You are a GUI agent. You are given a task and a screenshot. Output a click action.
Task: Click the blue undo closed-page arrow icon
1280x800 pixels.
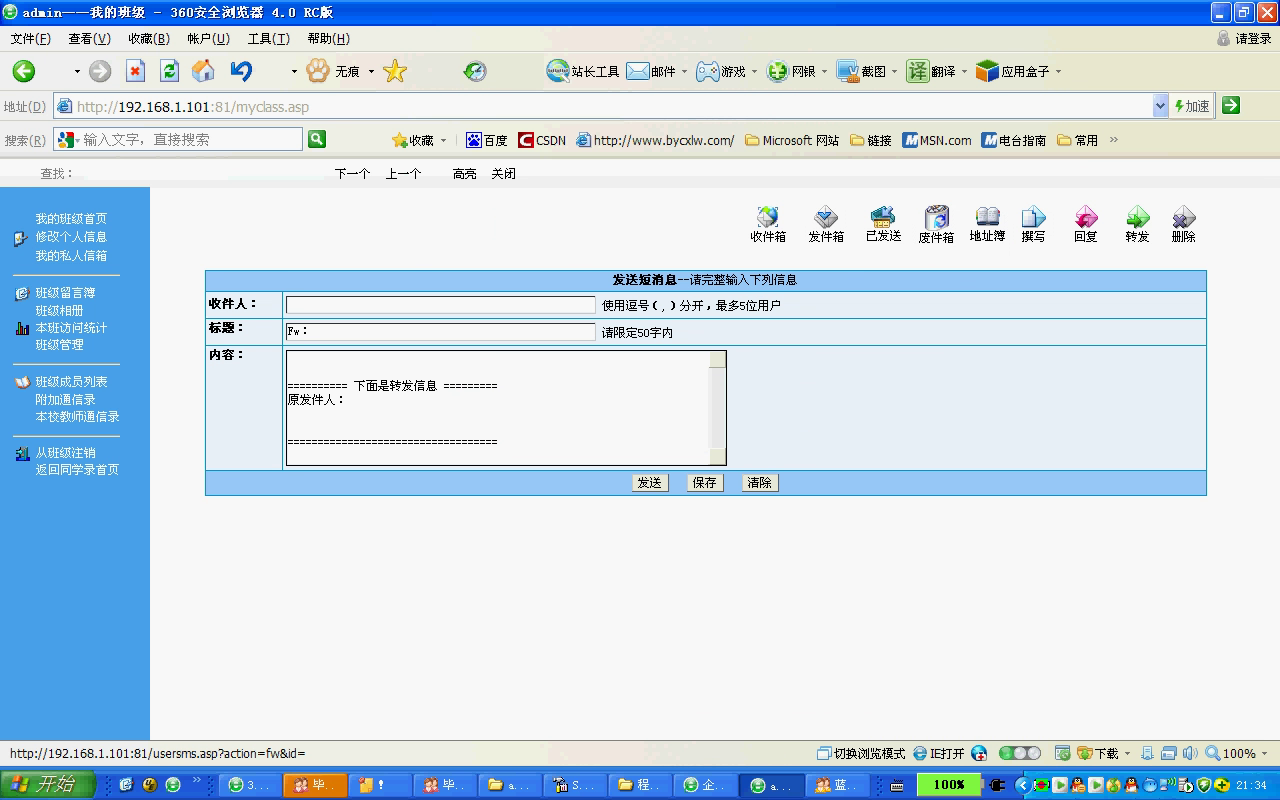click(x=241, y=71)
